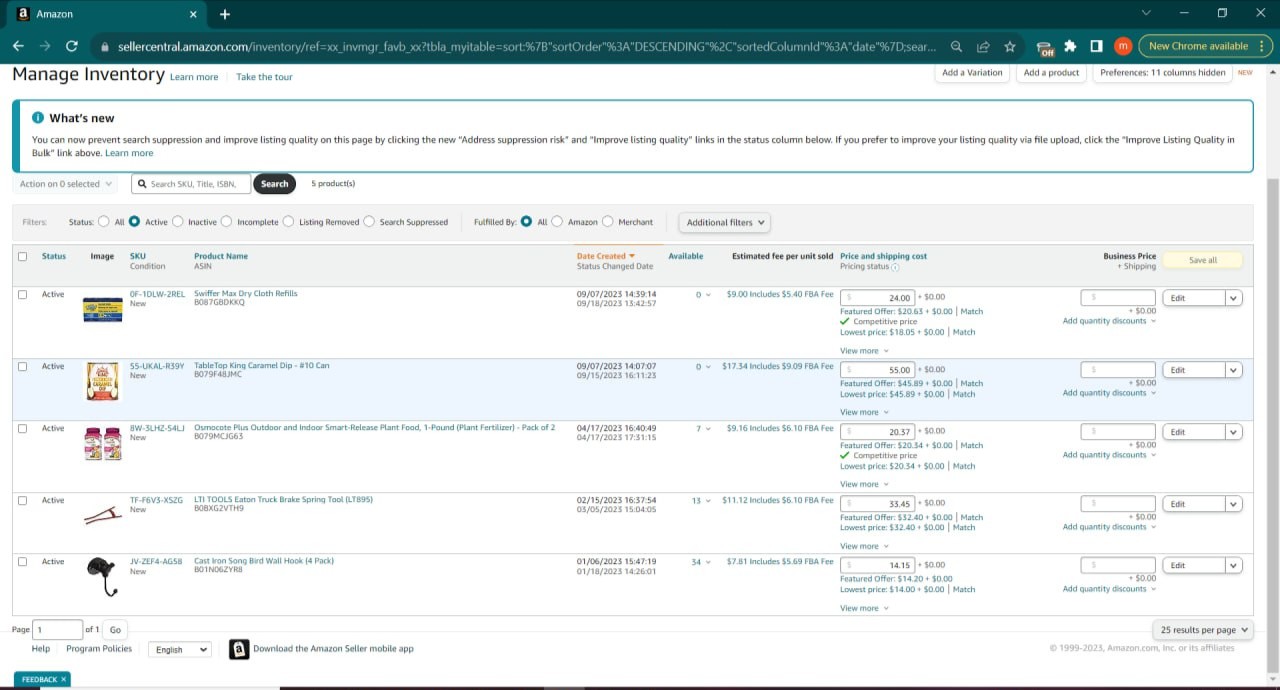Image resolution: width=1280 pixels, height=690 pixels.
Task: Open Preferences: 11 columns hidden
Action: tap(1163, 73)
